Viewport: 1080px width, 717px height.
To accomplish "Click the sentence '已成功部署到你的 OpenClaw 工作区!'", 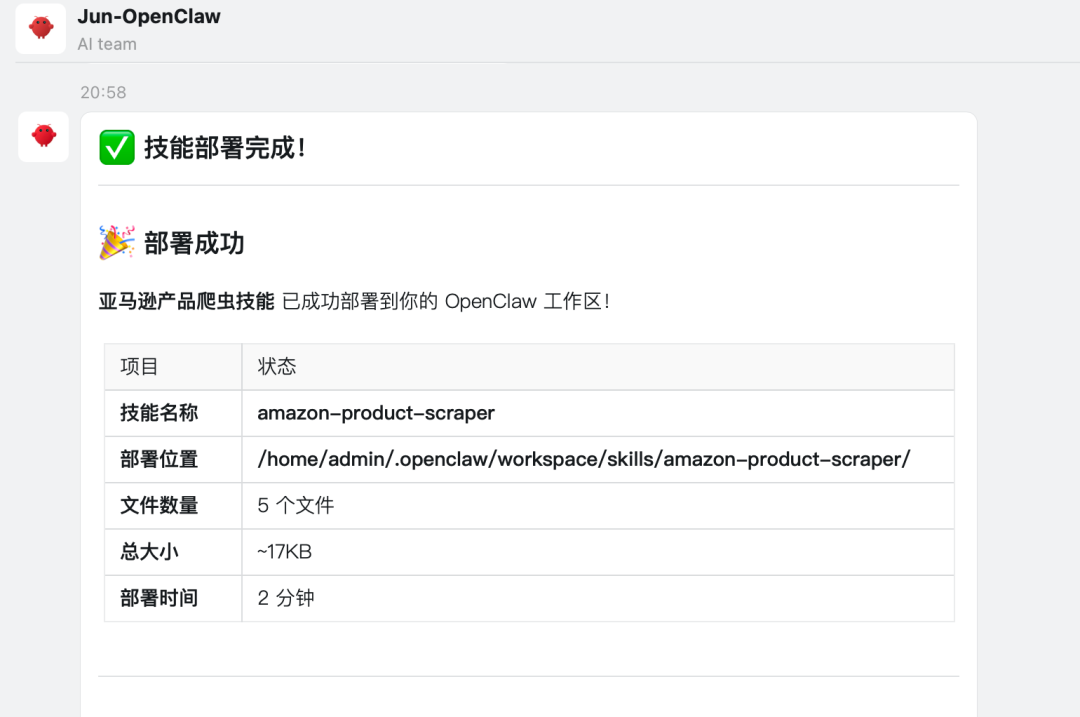I will [x=446, y=301].
